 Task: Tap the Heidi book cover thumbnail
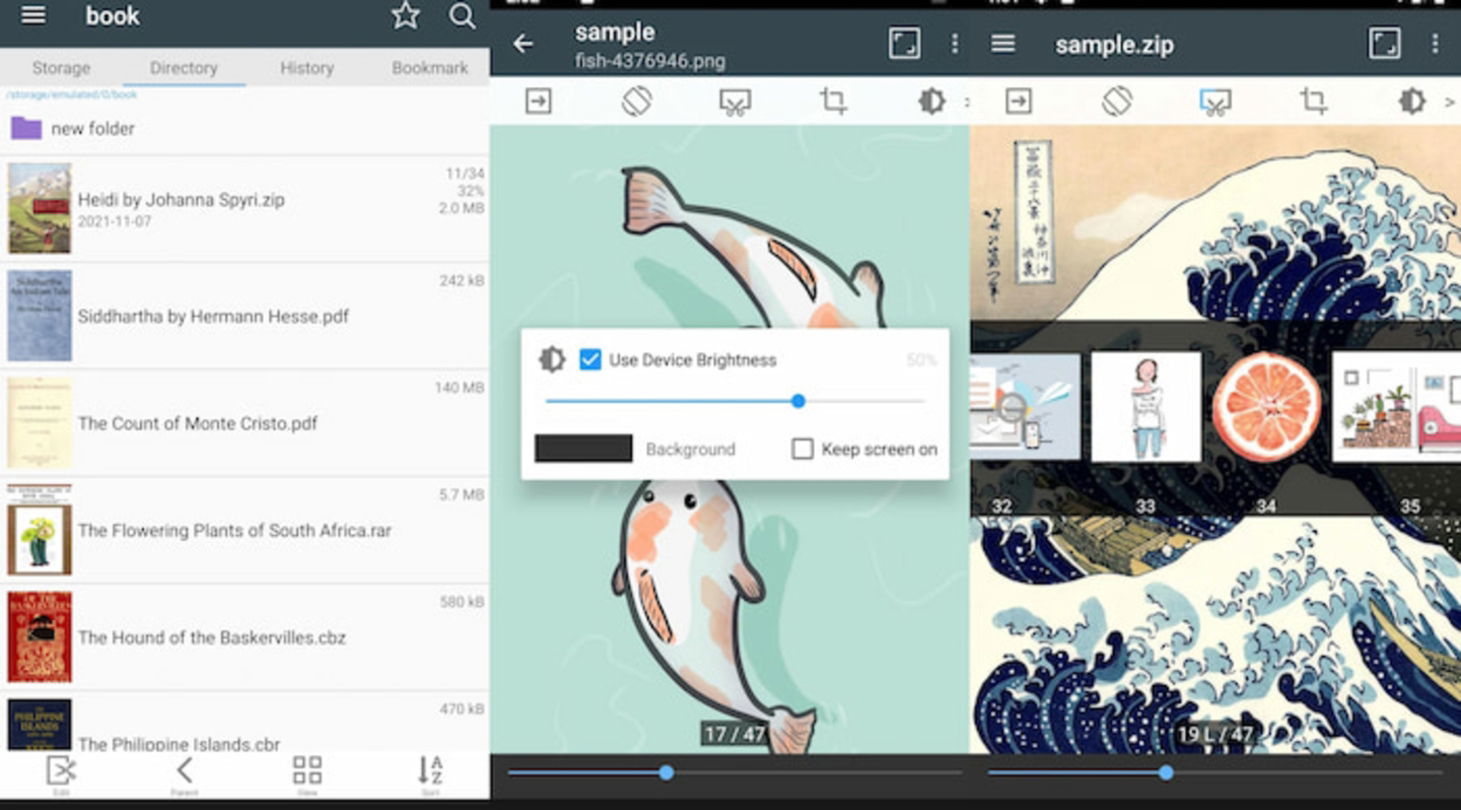coord(40,208)
